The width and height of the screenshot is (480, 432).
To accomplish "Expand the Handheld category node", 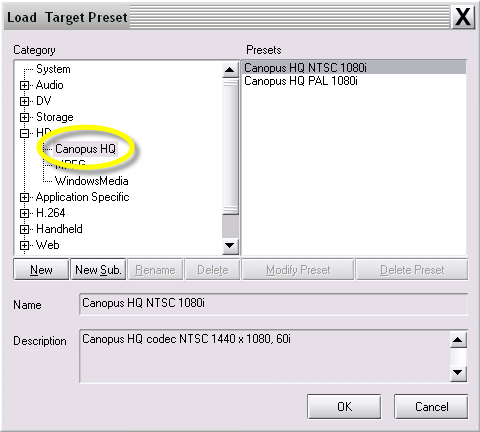I will click(24, 229).
